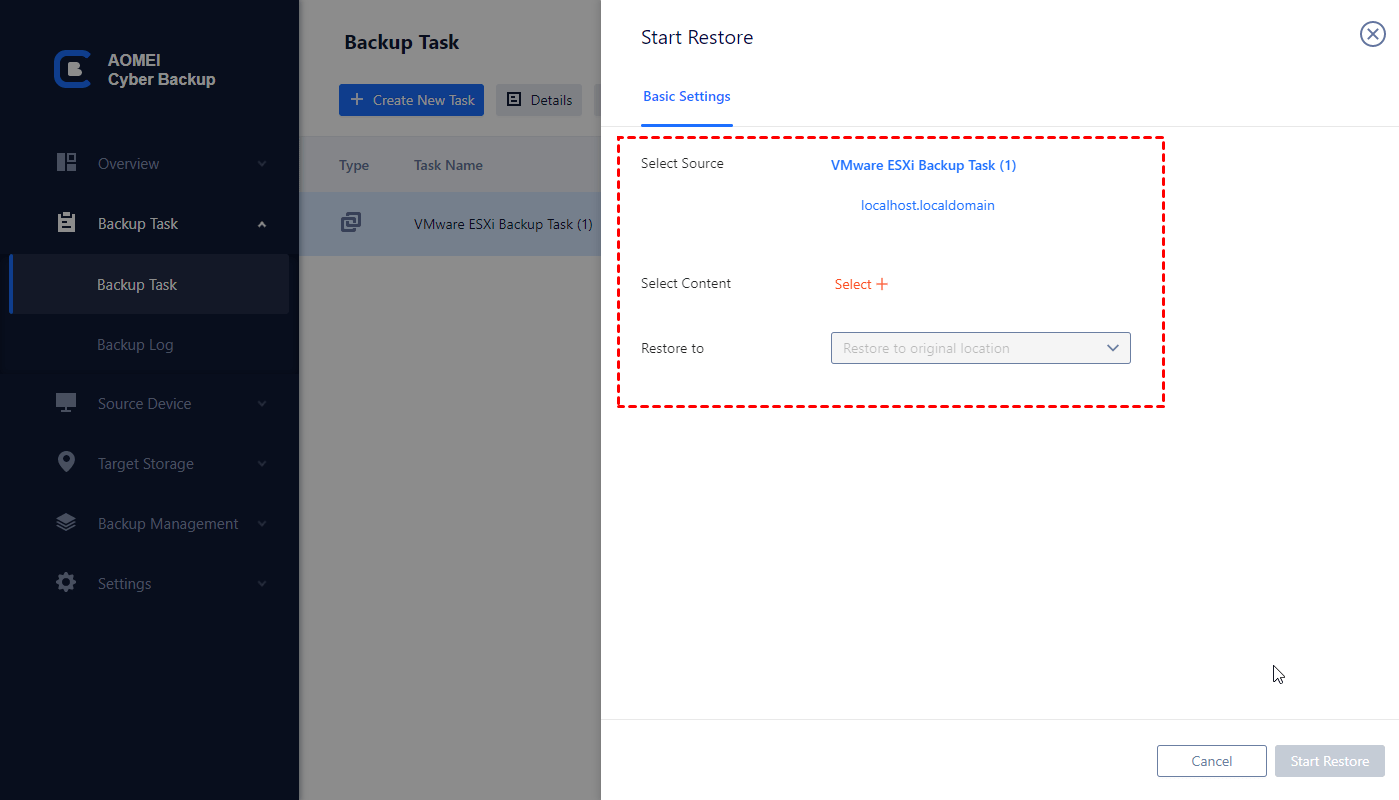Open the Backup Management sidebar item
Image resolution: width=1399 pixels, height=800 pixels.
click(x=149, y=524)
